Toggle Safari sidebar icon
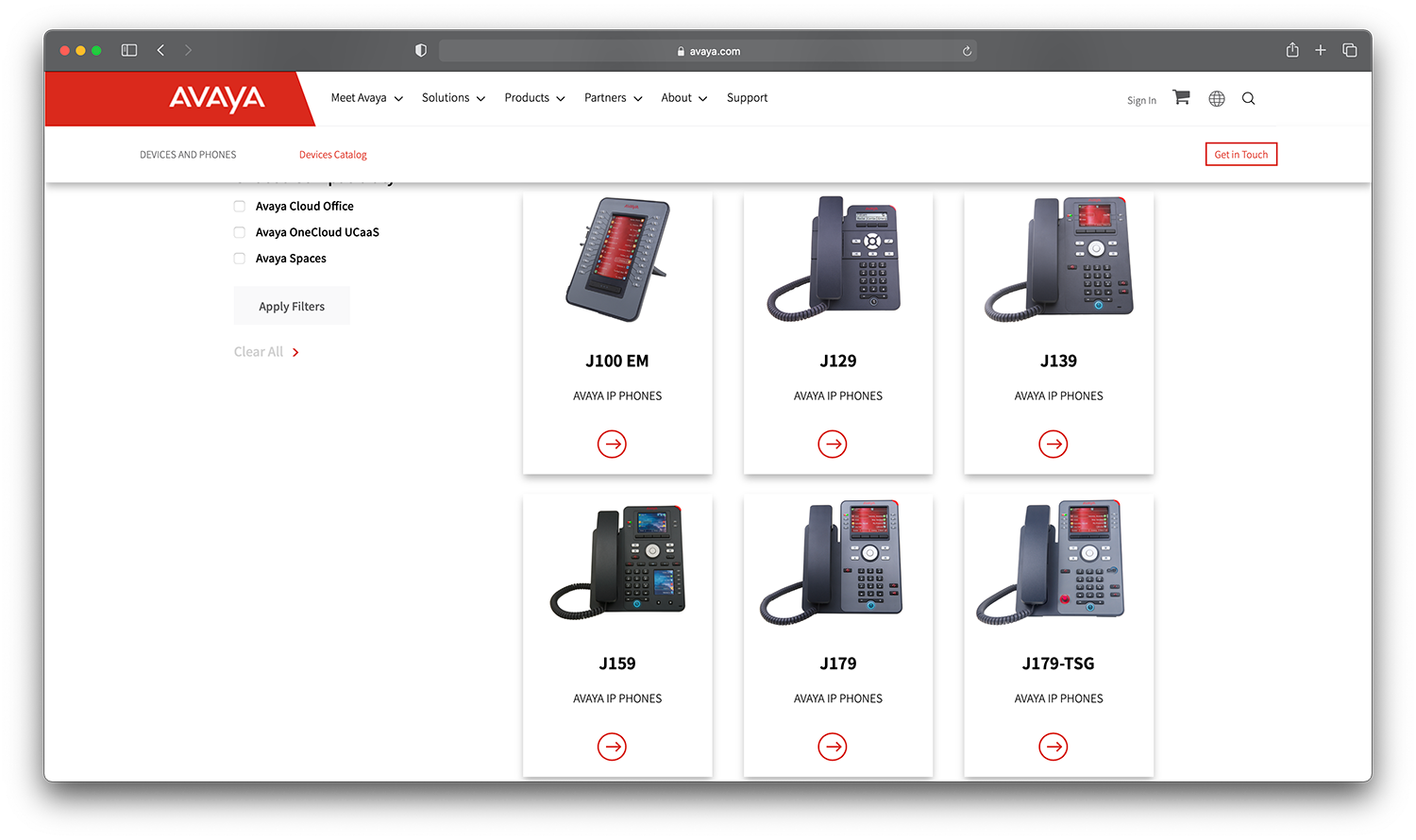 [x=129, y=50]
